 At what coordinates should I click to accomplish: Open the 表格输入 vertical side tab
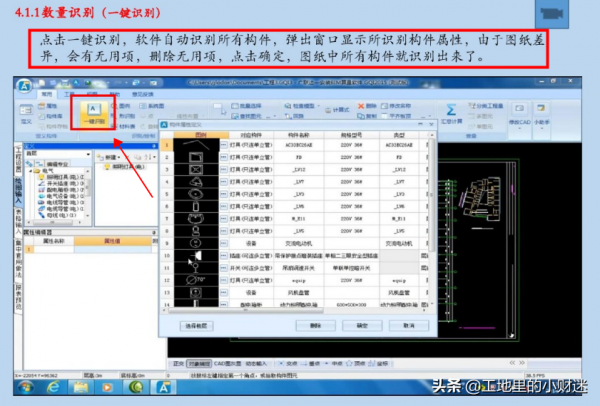[x=18, y=221]
